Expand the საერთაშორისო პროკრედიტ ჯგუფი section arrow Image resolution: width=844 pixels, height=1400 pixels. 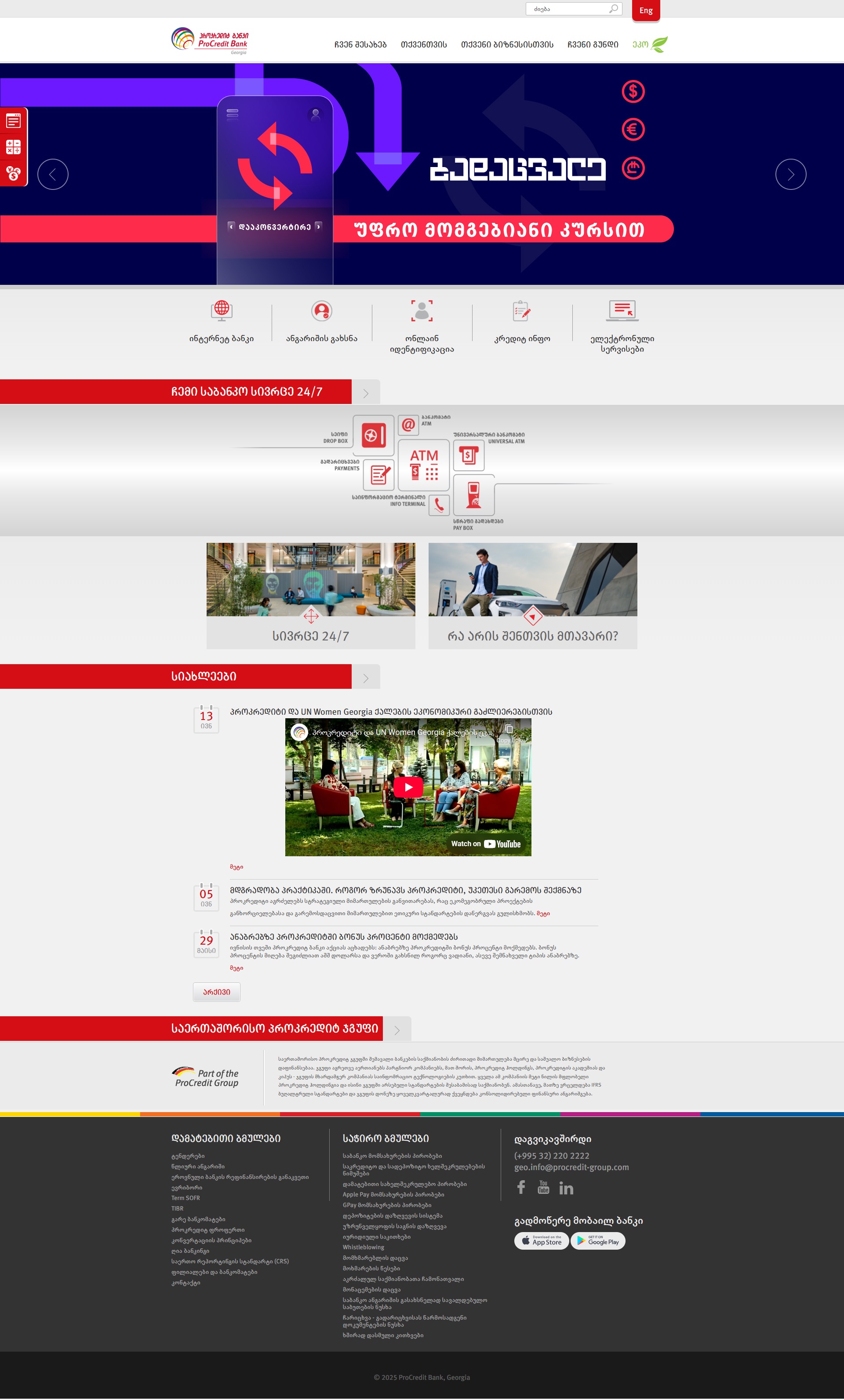pos(397,1030)
